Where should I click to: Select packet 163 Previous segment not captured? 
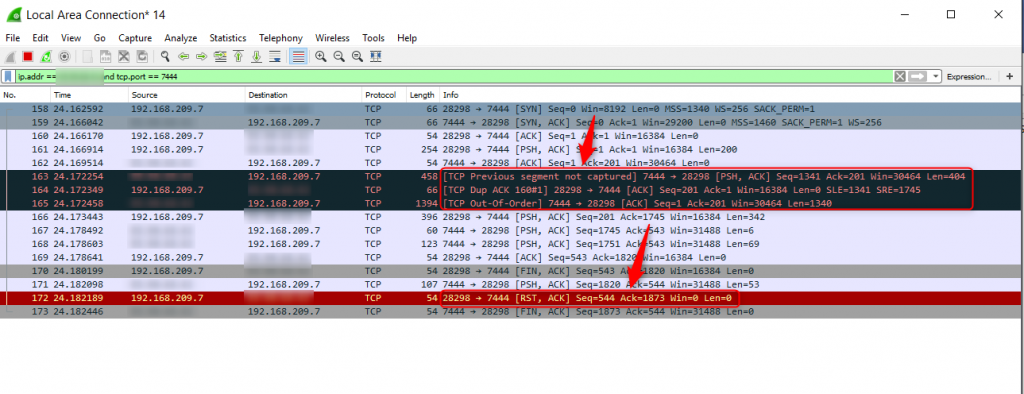[x=512, y=176]
